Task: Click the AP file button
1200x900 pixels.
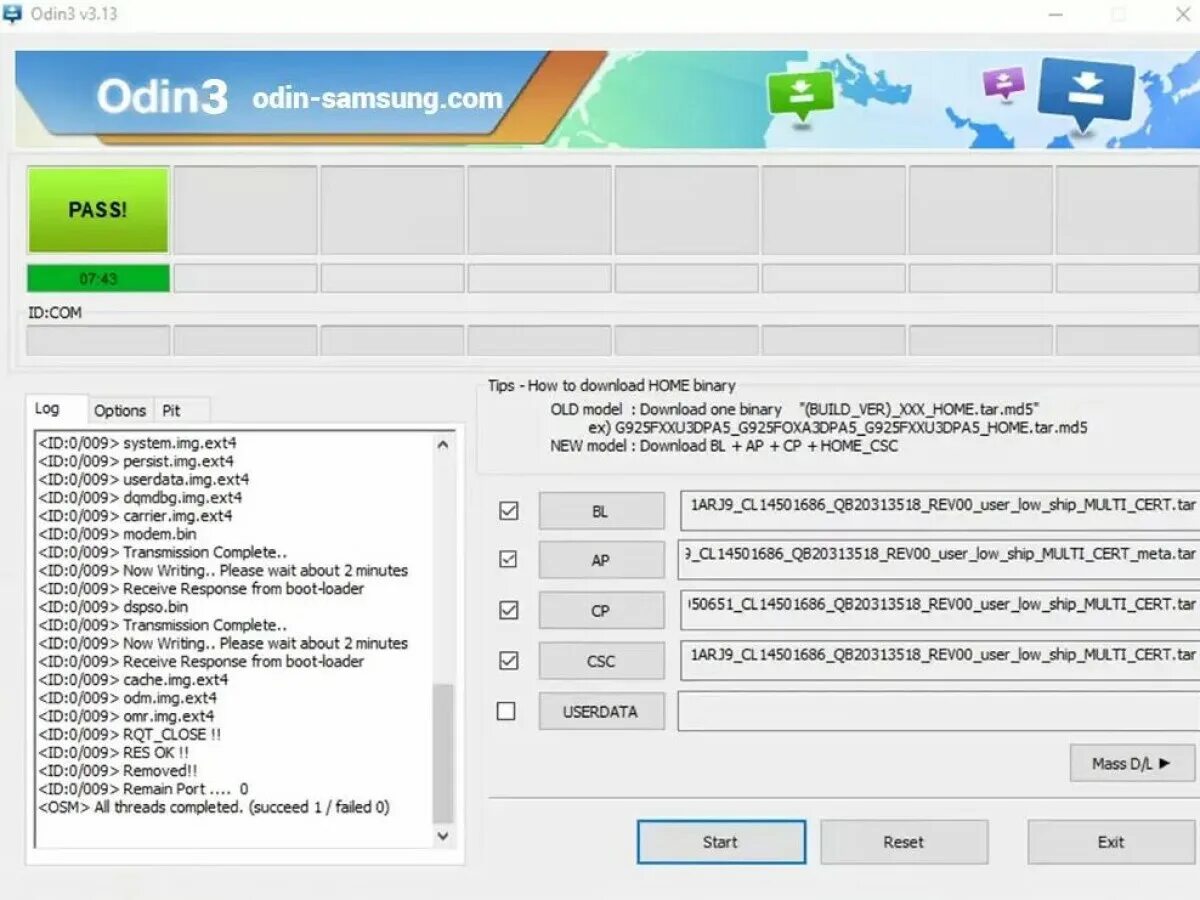Action: pos(601,560)
